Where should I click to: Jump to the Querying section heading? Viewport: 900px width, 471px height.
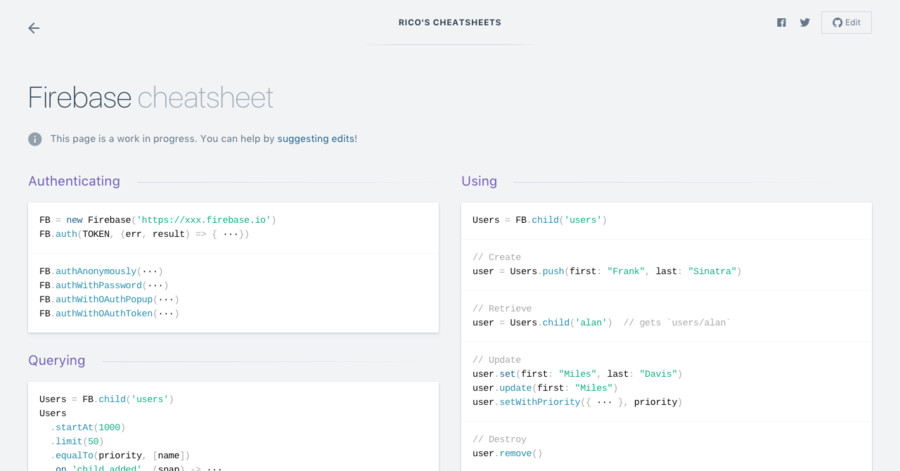coord(57,360)
